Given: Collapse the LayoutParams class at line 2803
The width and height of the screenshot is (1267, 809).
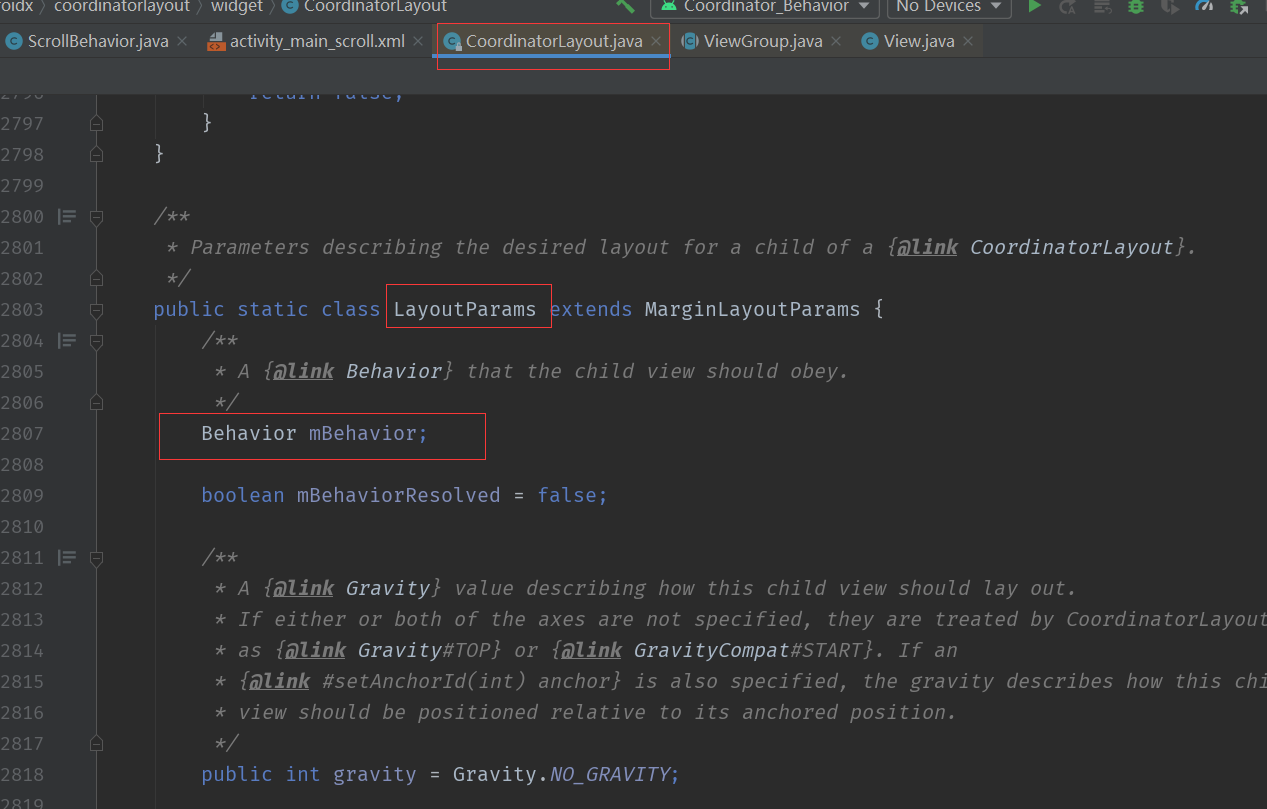Looking at the screenshot, I should pos(96,309).
